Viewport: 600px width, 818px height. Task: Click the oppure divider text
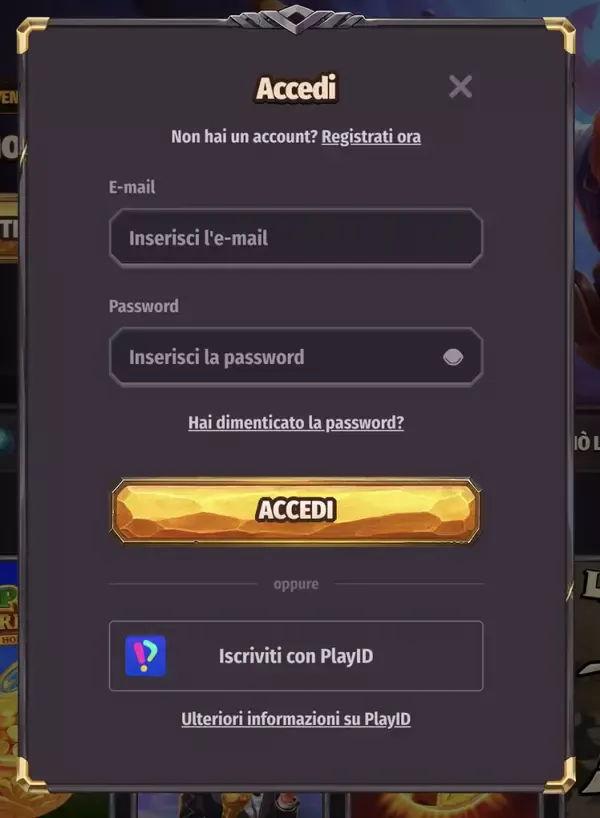click(x=296, y=584)
